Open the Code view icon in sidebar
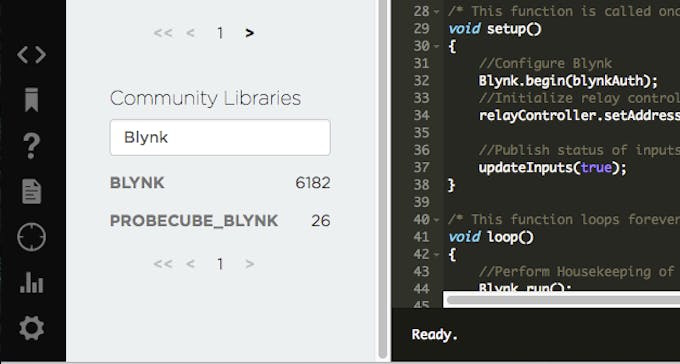 point(32,55)
